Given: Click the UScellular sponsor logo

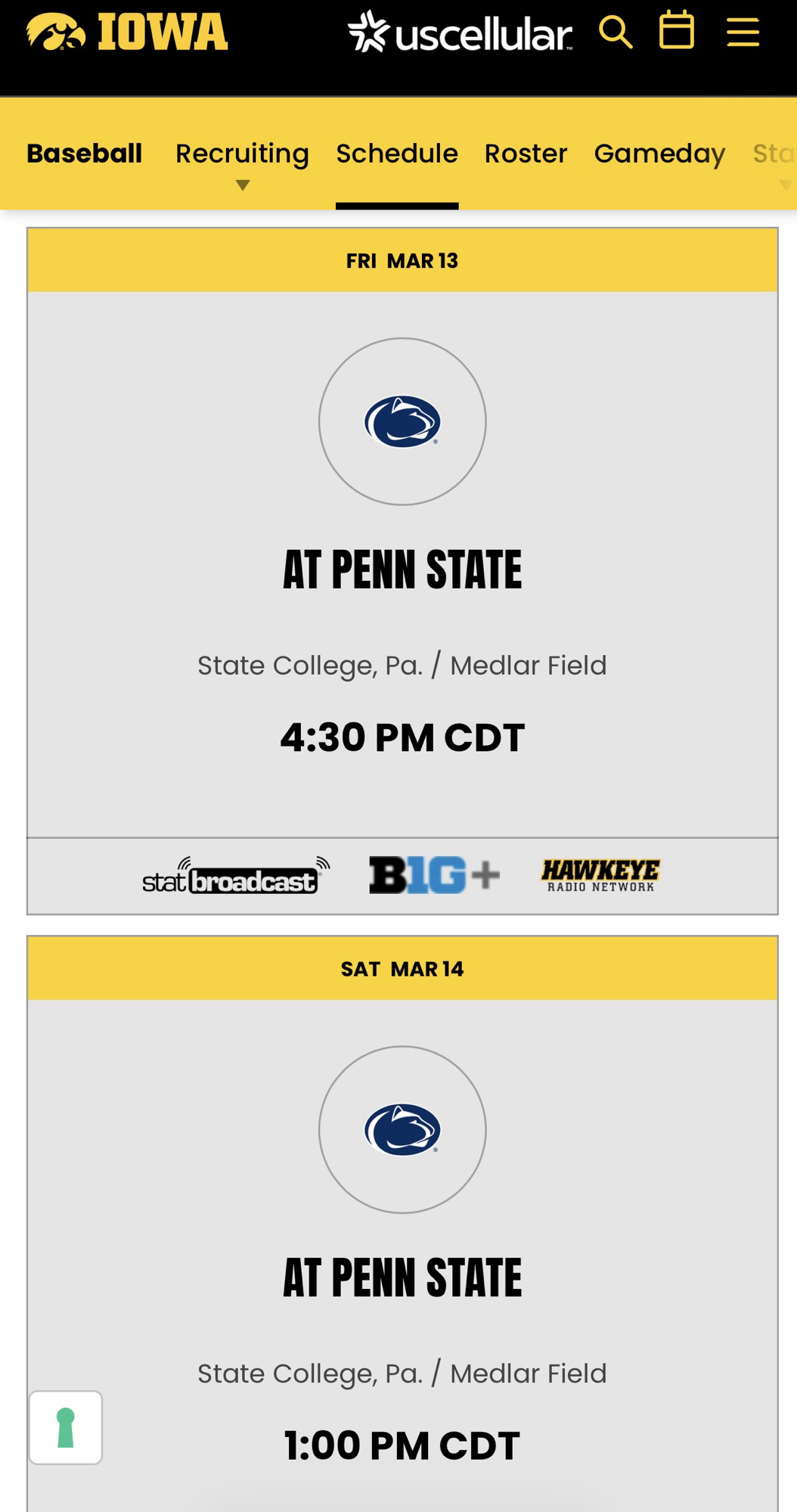Looking at the screenshot, I should [459, 33].
